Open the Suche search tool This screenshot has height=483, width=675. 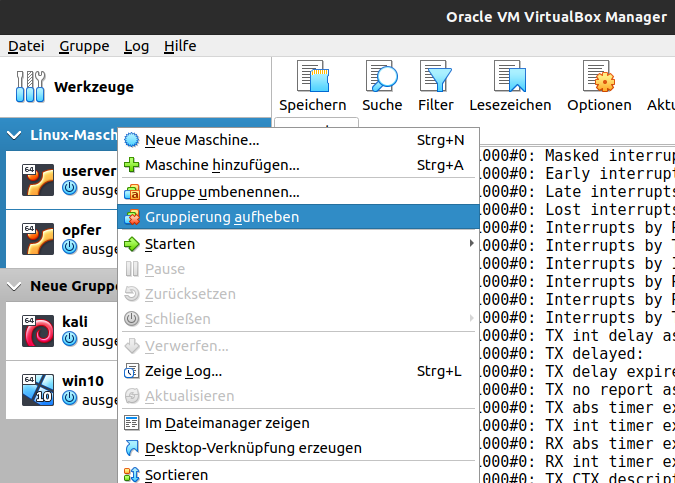[x=382, y=78]
